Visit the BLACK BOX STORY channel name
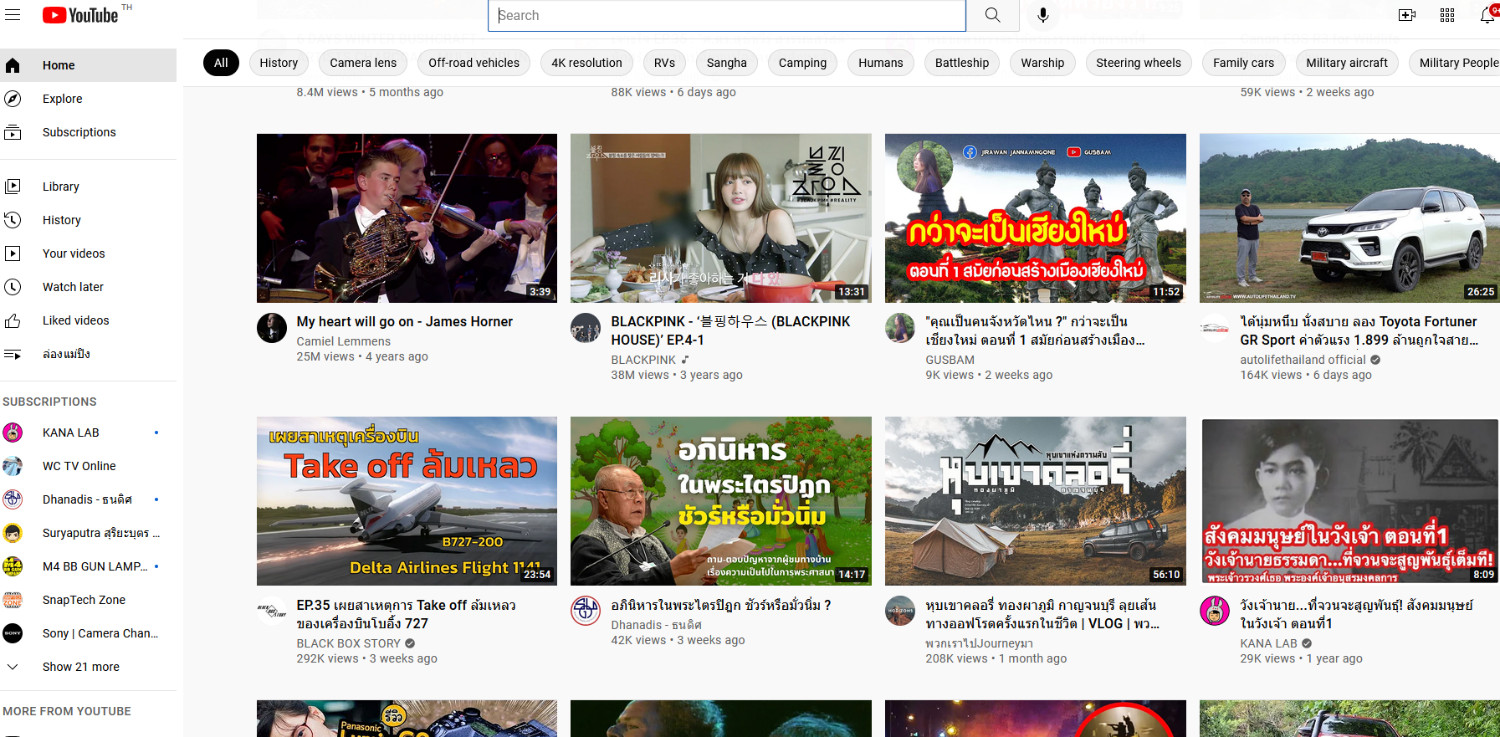Viewport: 1500px width, 737px height. pos(349,644)
